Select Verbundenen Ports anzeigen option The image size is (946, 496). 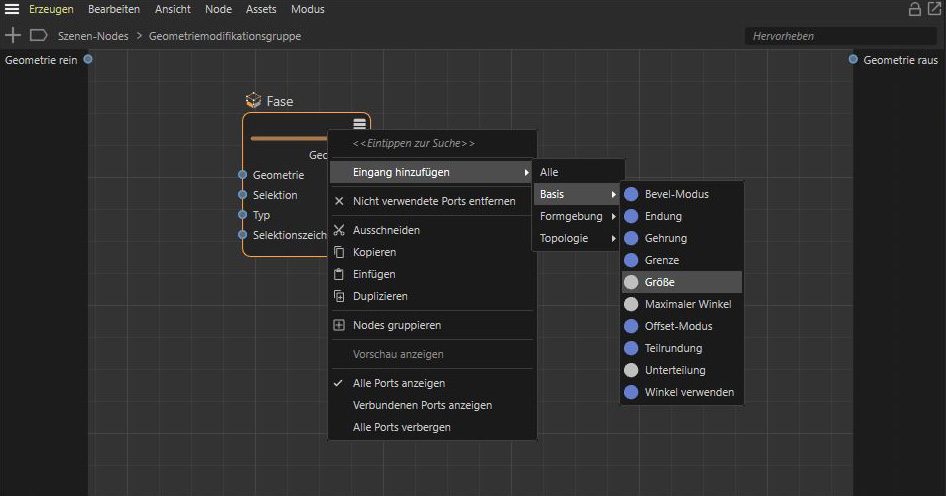[422, 405]
